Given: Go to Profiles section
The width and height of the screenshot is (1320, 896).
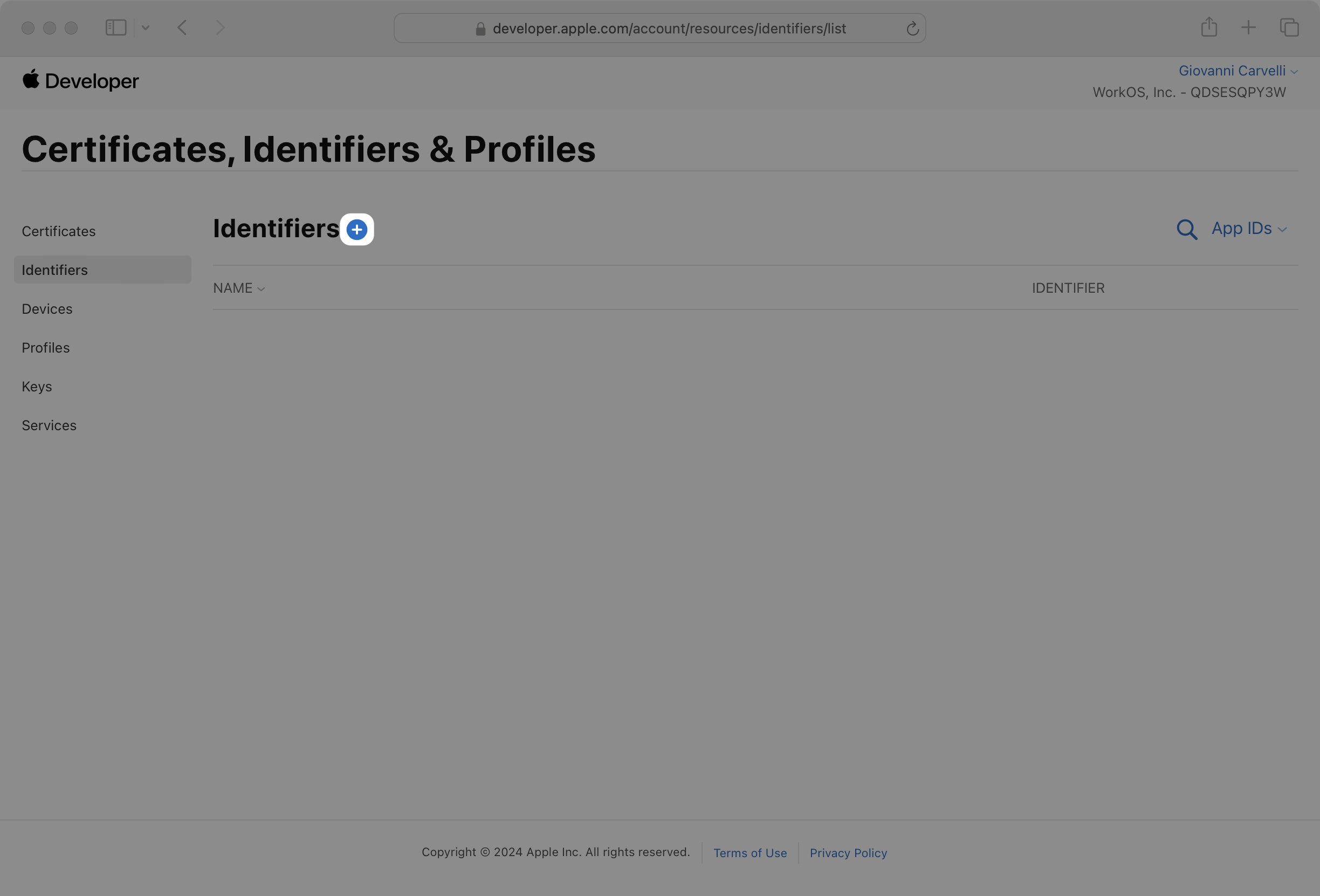Looking at the screenshot, I should (45, 348).
